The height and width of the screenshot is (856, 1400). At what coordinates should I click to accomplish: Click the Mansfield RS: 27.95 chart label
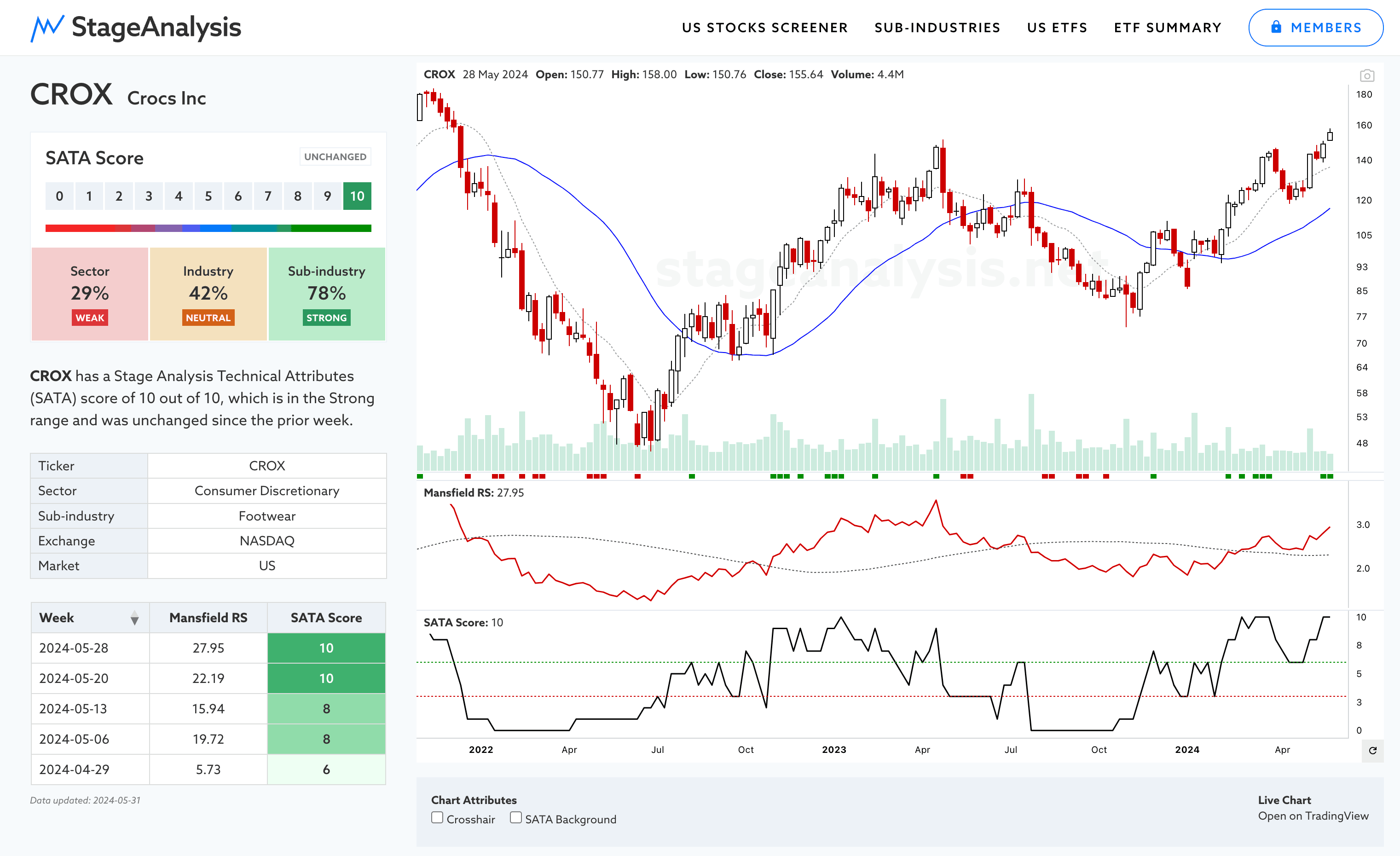(x=474, y=493)
